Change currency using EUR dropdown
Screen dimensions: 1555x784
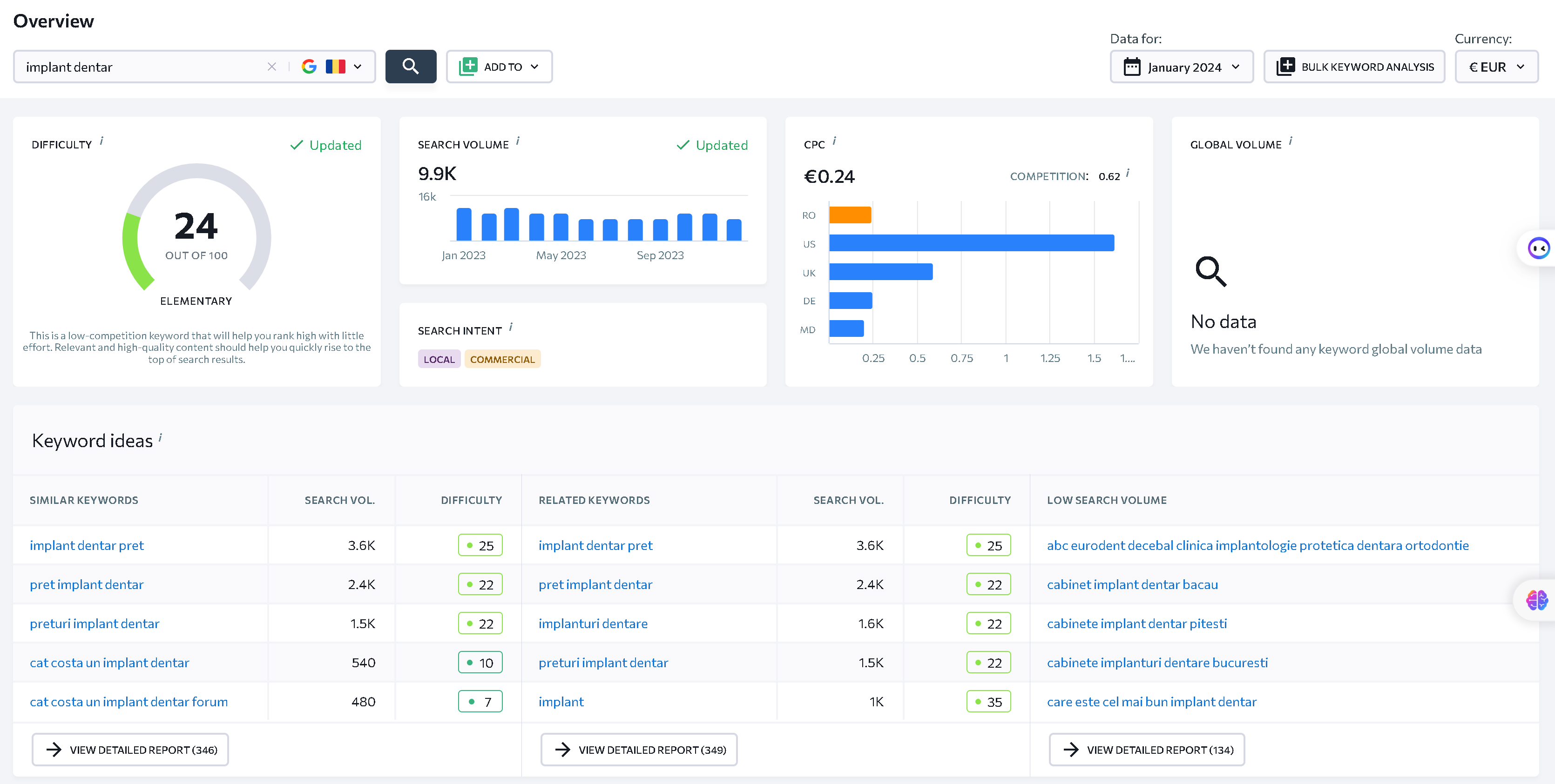(1496, 67)
